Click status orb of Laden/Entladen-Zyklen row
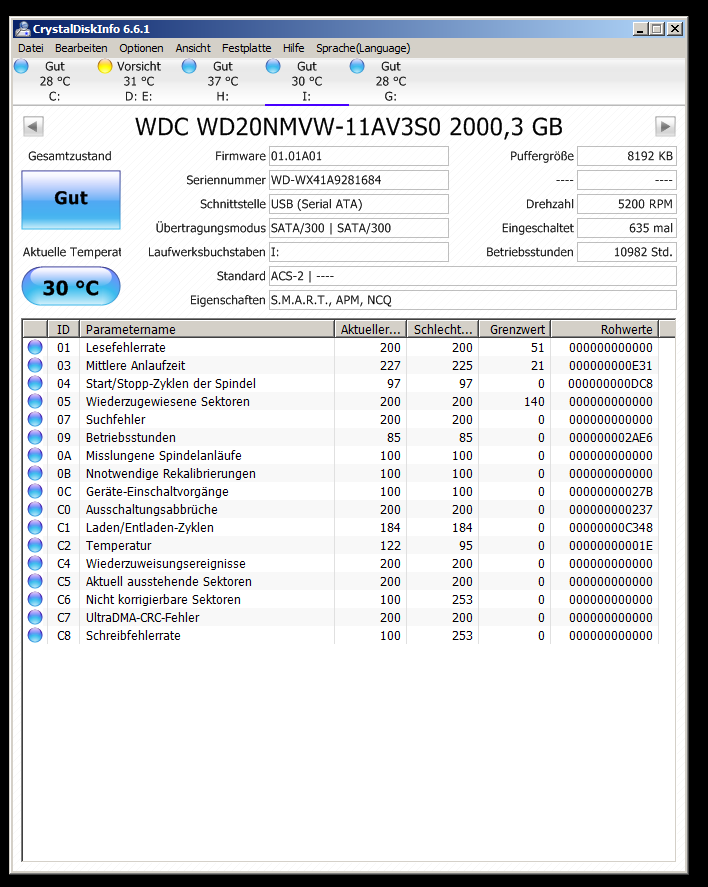This screenshot has height=887, width=708. click(35, 527)
